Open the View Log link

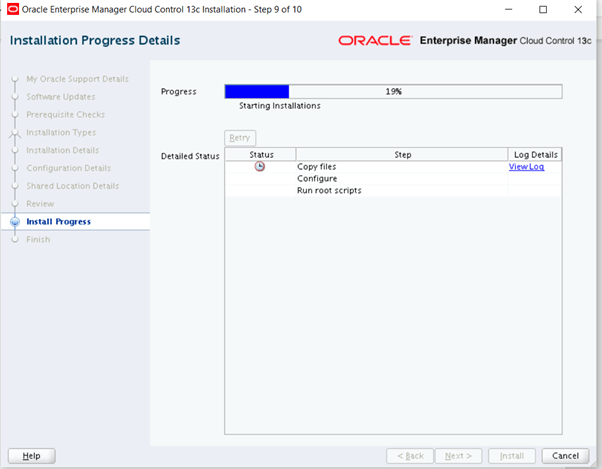coord(526,167)
